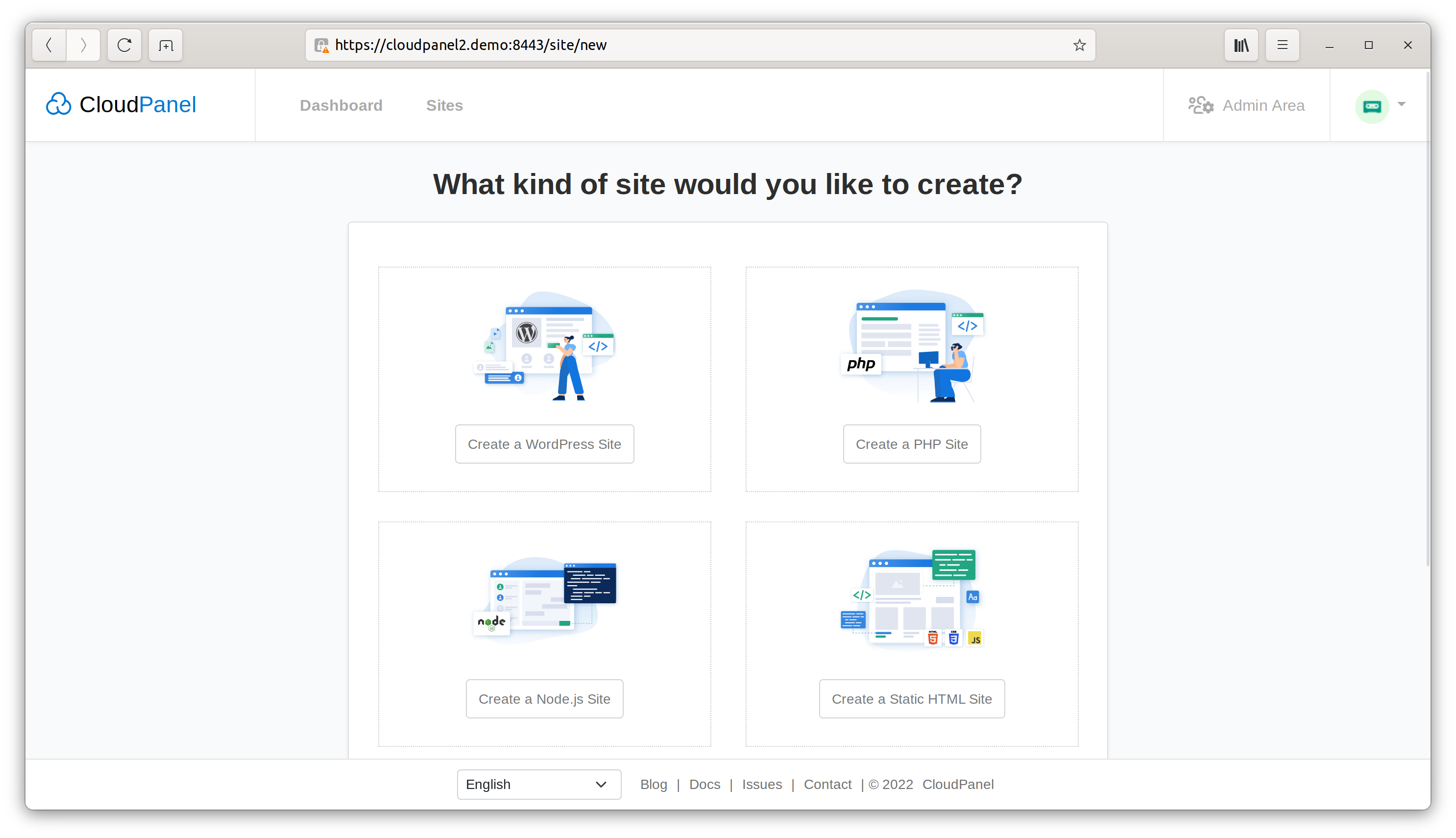Open the Sites menu item

tap(444, 105)
